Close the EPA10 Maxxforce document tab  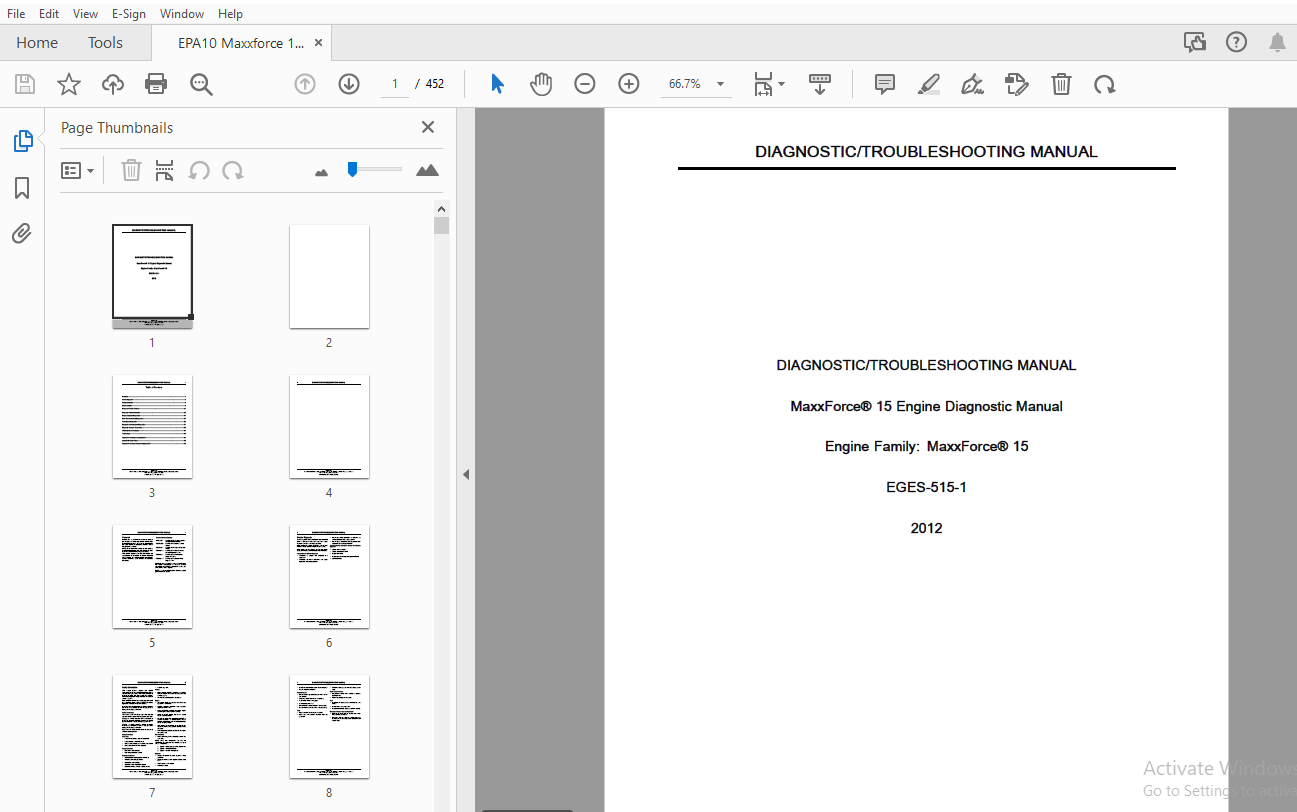(318, 43)
